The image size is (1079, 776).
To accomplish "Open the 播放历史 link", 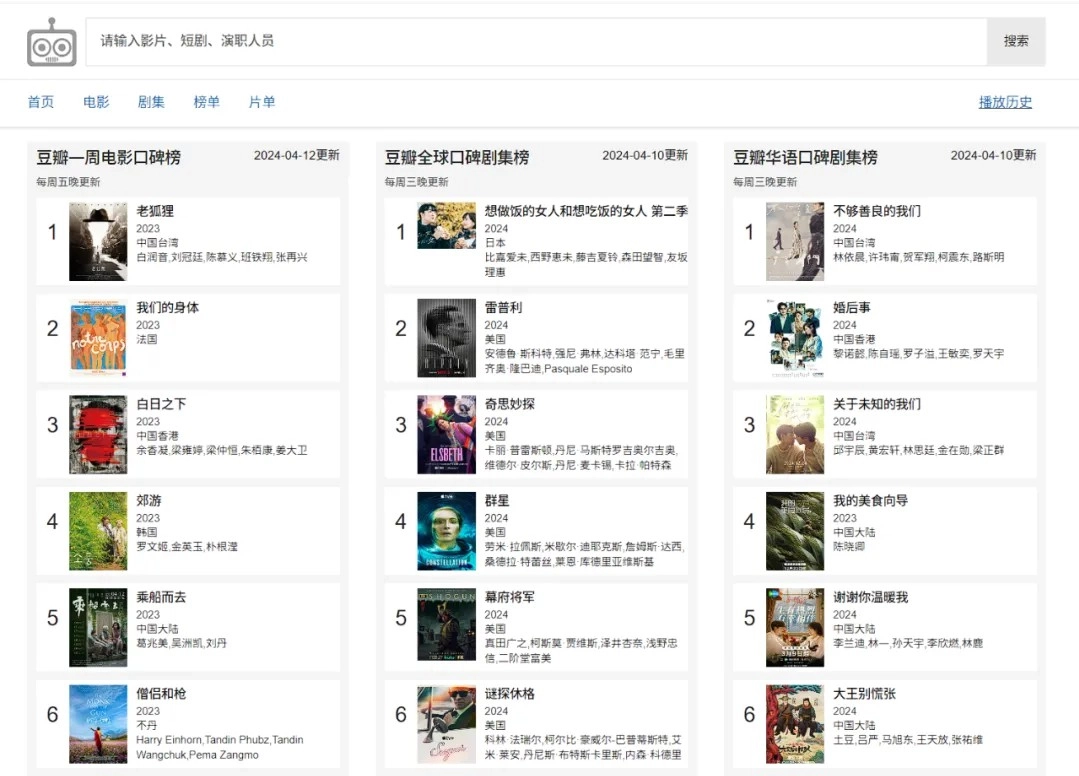I will point(1005,102).
